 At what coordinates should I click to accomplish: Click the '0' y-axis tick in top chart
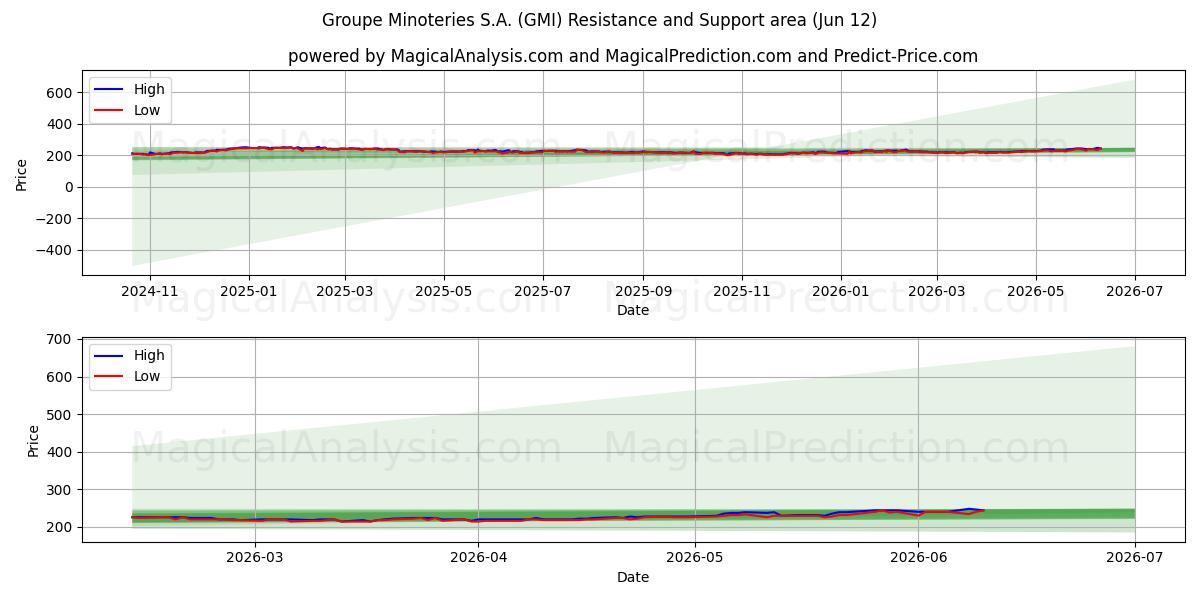point(70,187)
